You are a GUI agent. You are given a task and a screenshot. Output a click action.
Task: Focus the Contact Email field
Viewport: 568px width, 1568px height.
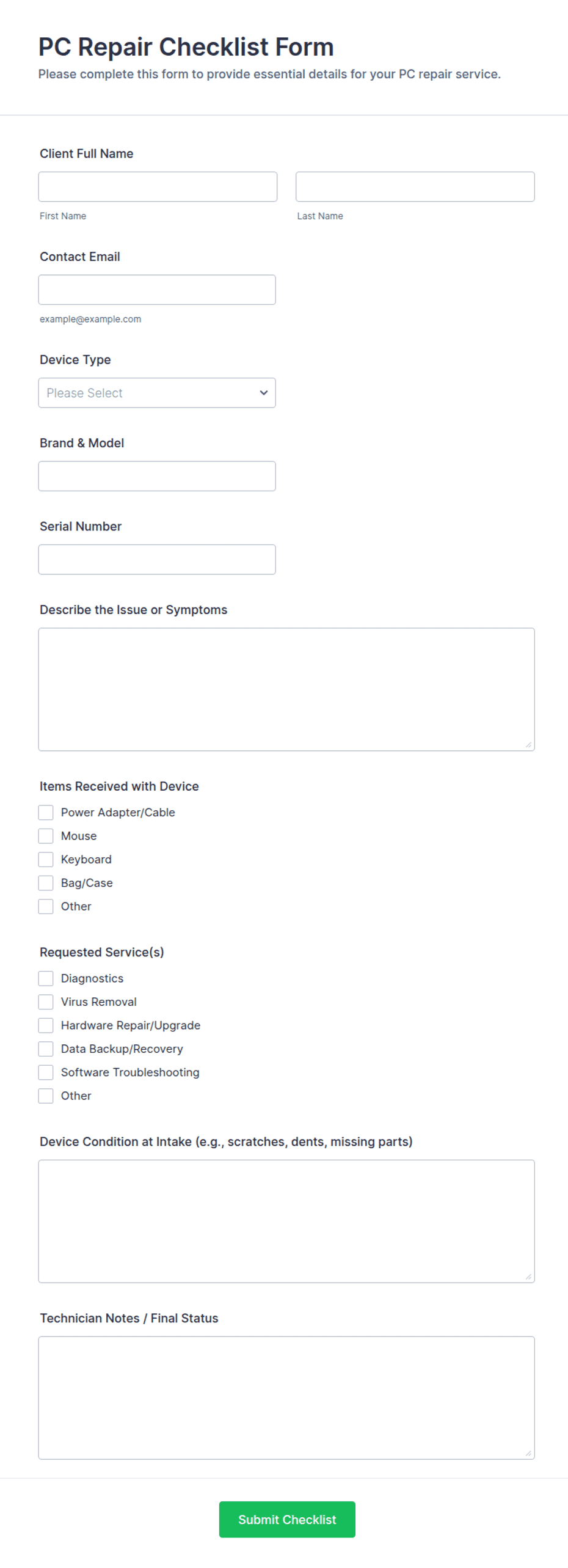click(157, 290)
